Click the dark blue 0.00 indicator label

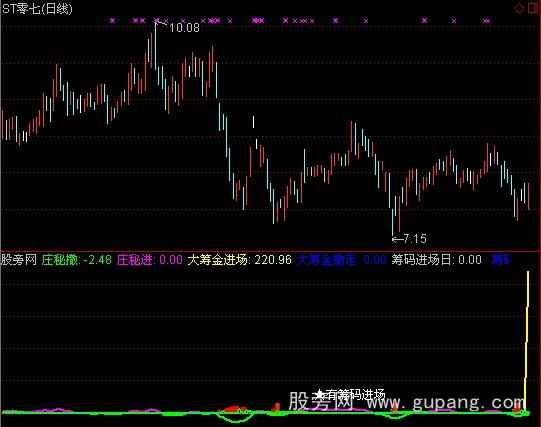[x=341, y=260]
